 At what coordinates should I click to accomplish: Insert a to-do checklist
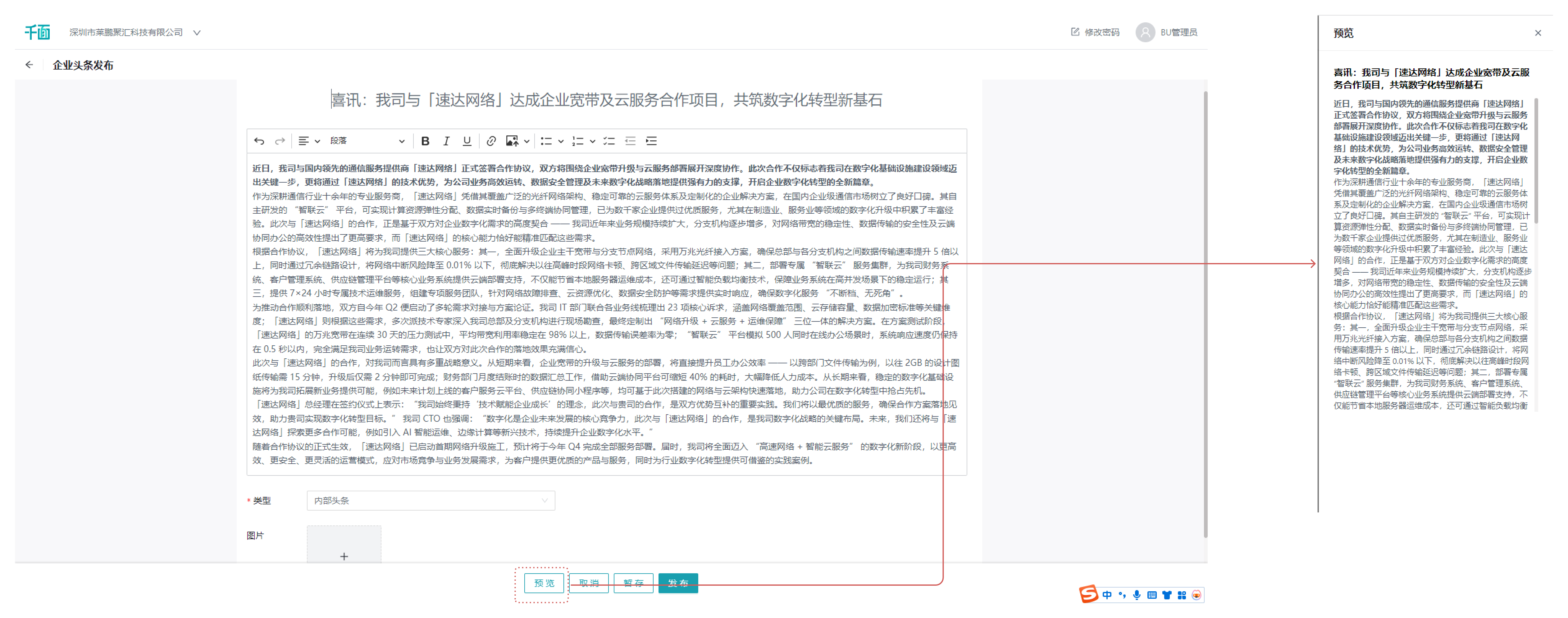pyautogui.click(x=609, y=141)
